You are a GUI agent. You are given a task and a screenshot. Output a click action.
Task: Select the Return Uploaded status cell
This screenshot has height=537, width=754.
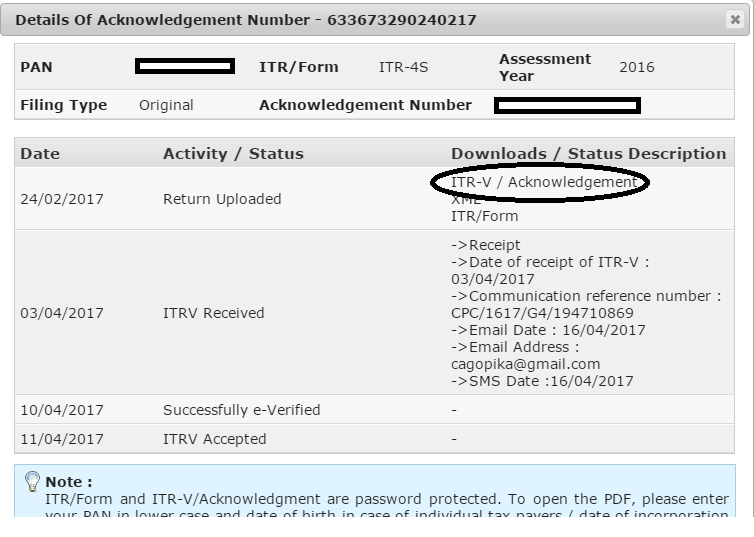pos(222,199)
